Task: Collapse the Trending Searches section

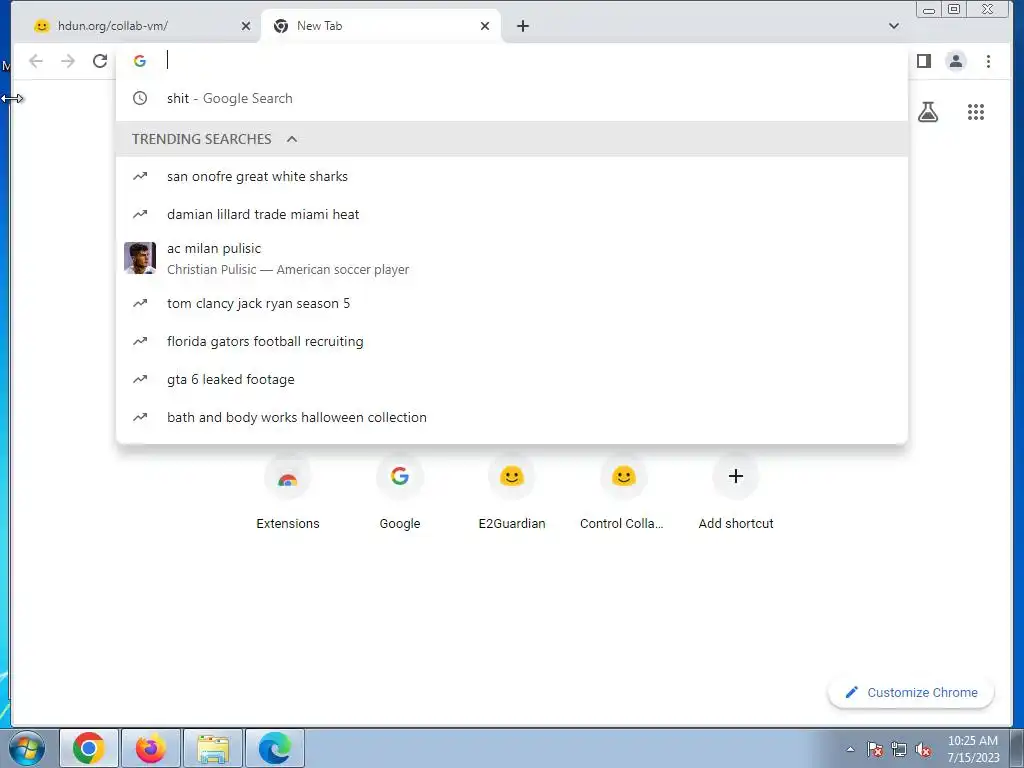Action: (292, 139)
